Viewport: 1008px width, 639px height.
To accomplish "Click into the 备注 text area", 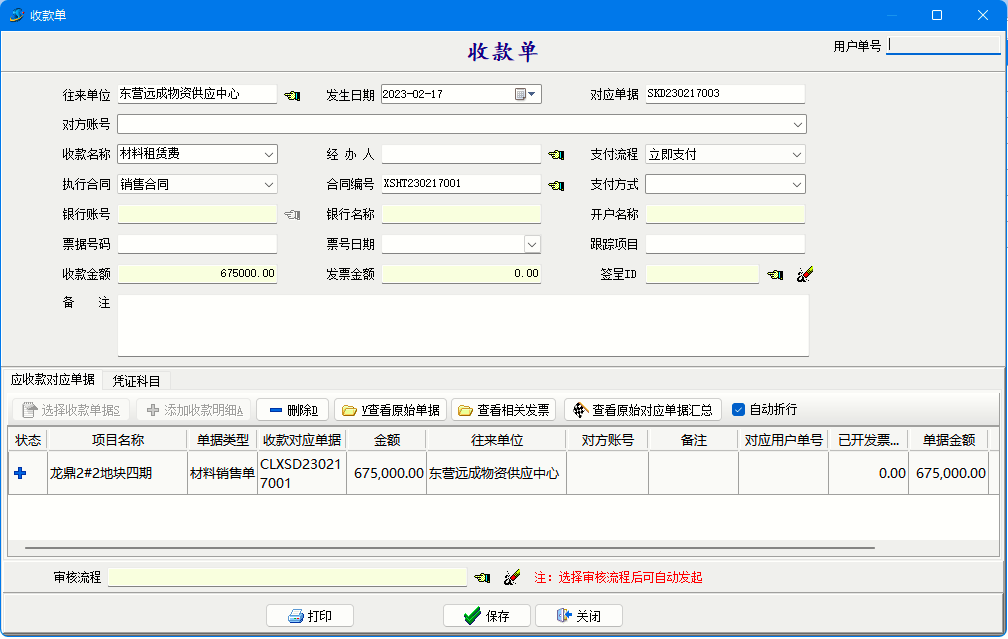I will 462,325.
